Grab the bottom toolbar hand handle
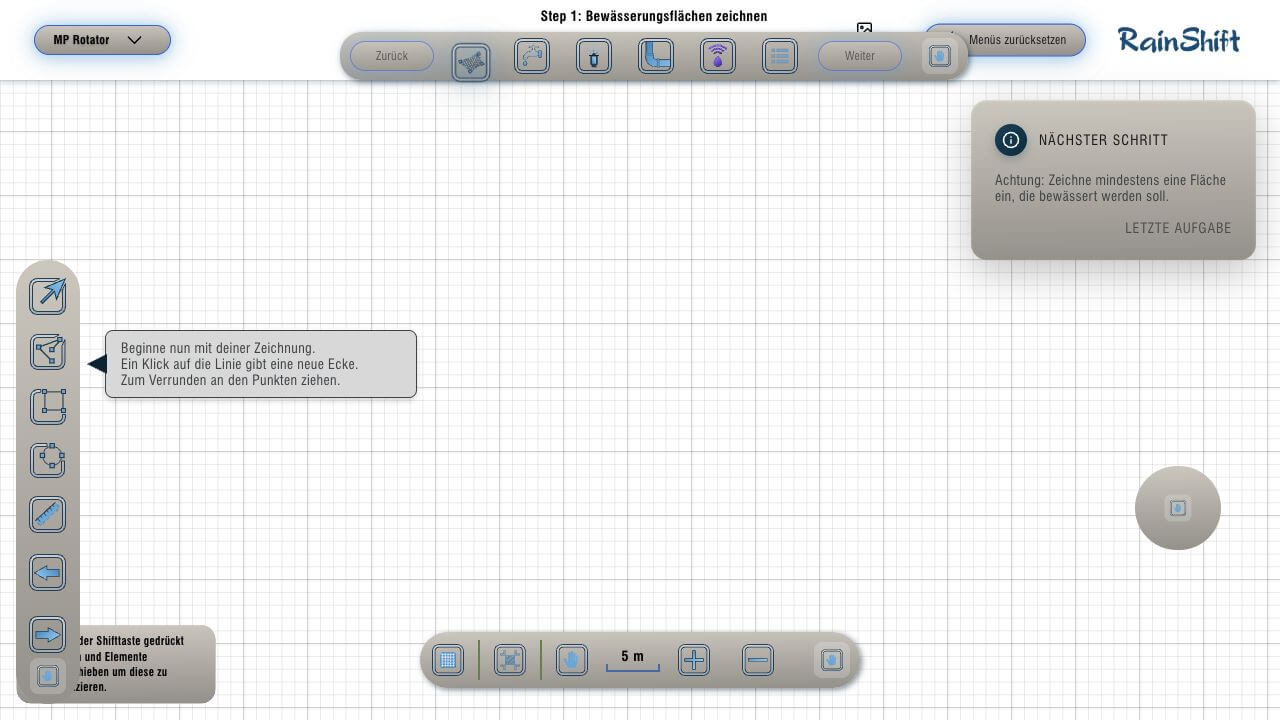The height and width of the screenshot is (720, 1280). coord(832,660)
